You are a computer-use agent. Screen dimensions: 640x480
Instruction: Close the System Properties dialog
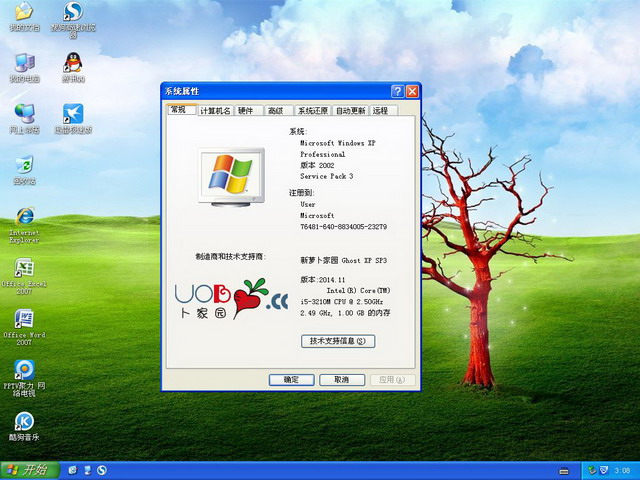pyautogui.click(x=412, y=91)
